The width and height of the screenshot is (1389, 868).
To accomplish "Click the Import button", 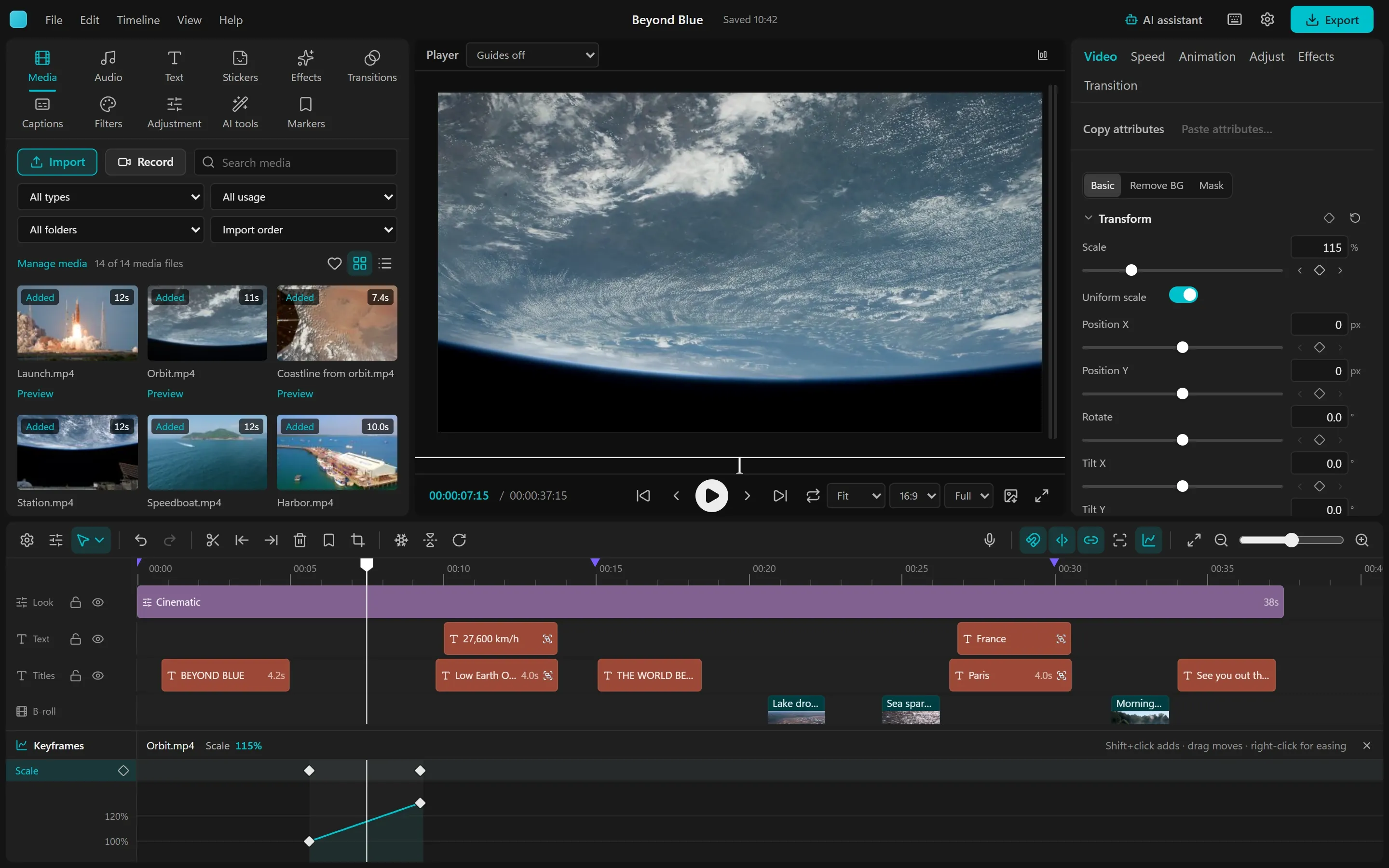I will click(x=57, y=162).
